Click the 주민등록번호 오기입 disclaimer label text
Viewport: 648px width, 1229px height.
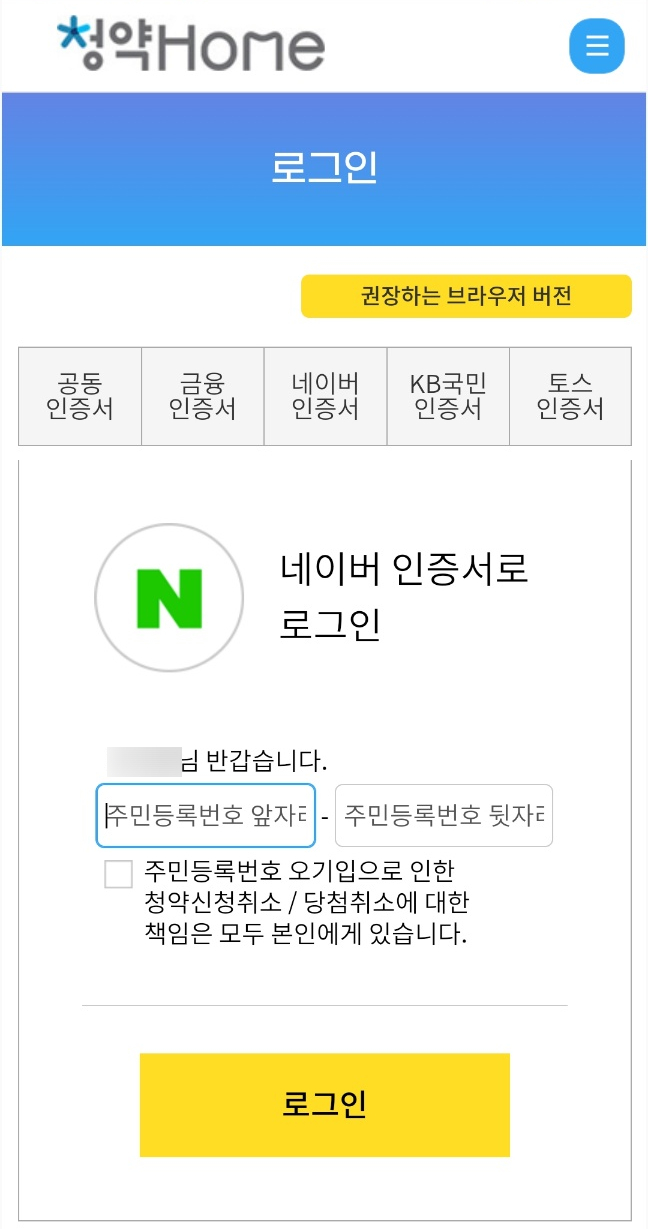click(306, 903)
